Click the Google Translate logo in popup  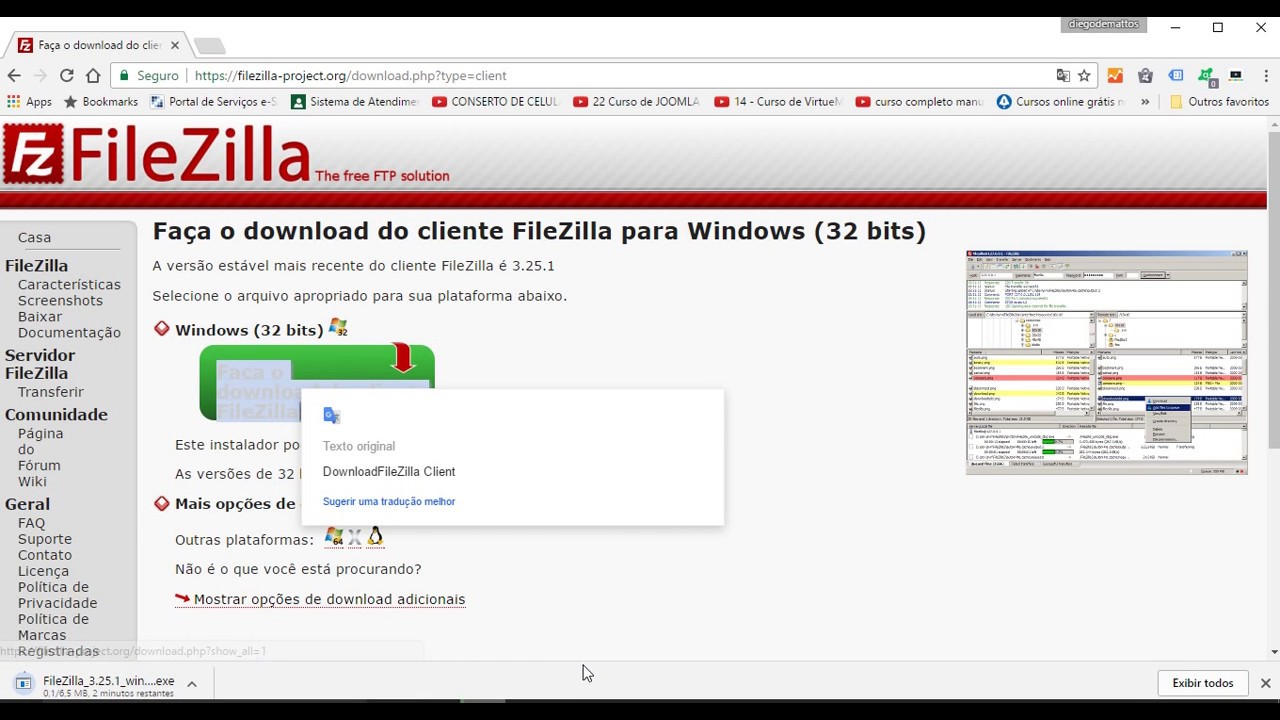(332, 415)
